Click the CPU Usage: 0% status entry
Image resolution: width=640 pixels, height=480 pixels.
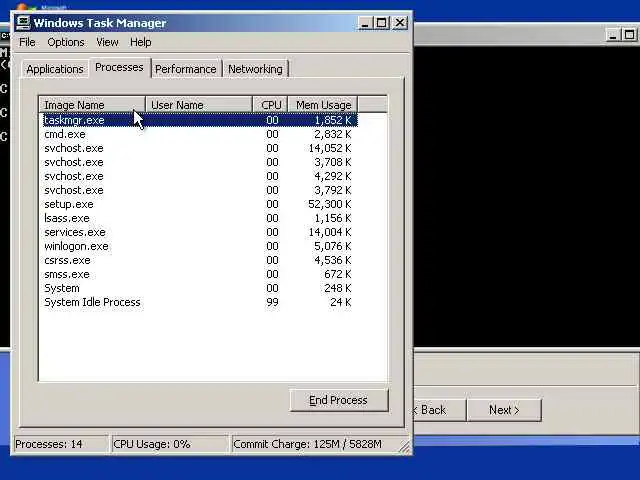169,444
